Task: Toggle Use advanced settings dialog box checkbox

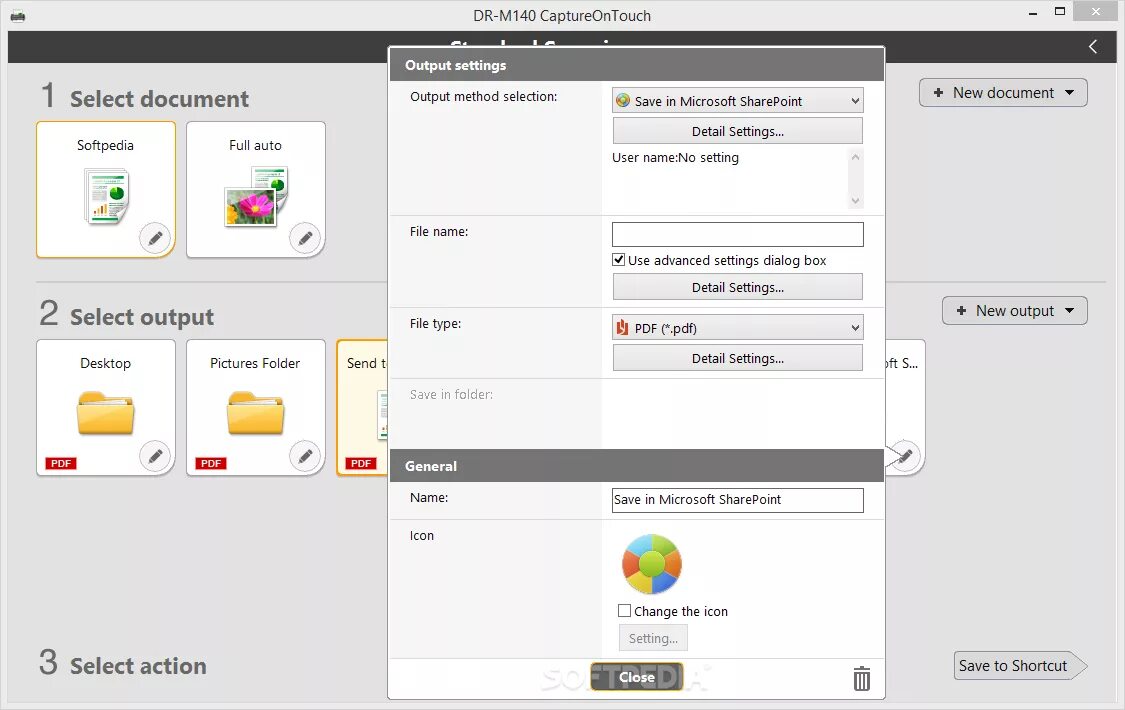Action: pyautogui.click(x=618, y=260)
